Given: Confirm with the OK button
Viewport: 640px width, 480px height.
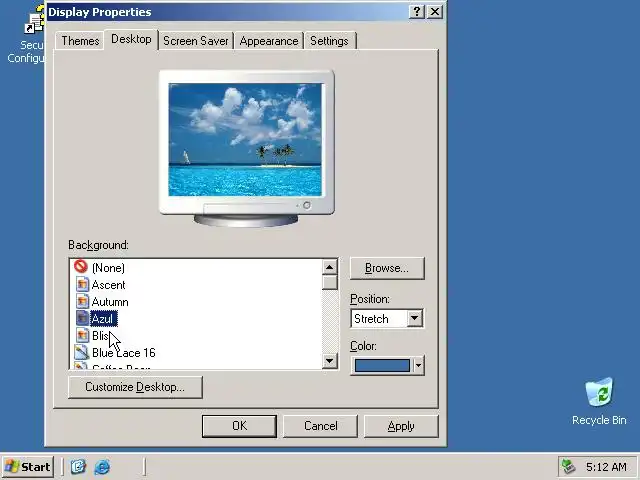Looking at the screenshot, I should point(239,426).
